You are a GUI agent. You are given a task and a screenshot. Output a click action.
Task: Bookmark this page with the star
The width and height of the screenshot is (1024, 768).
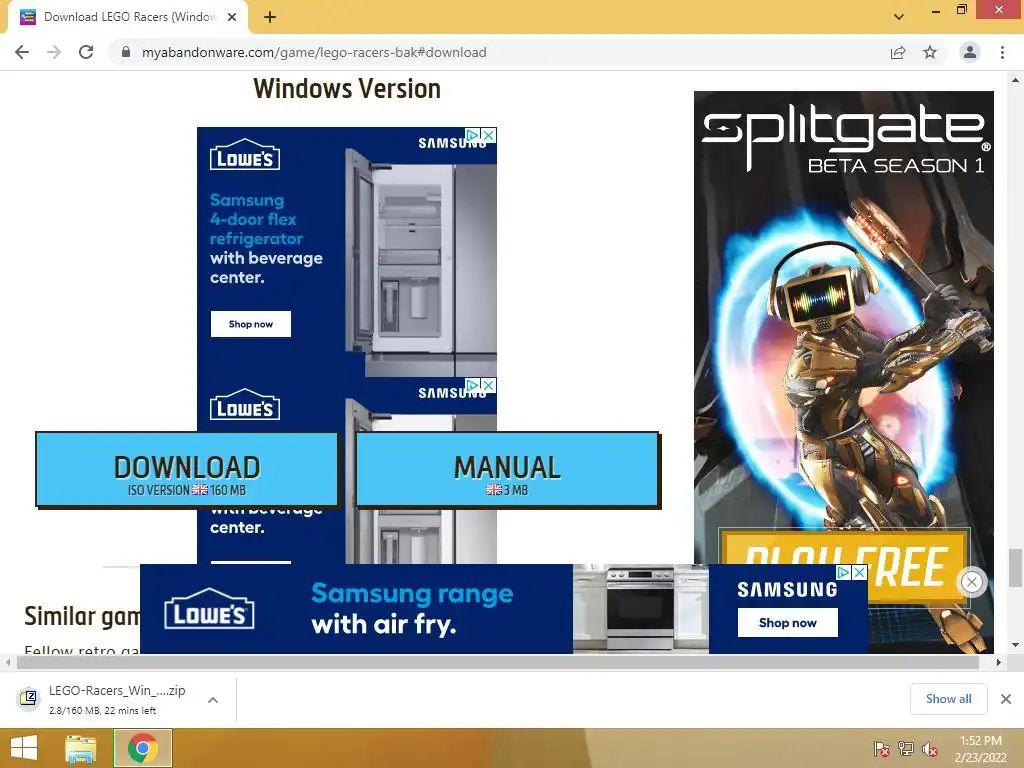click(x=930, y=52)
